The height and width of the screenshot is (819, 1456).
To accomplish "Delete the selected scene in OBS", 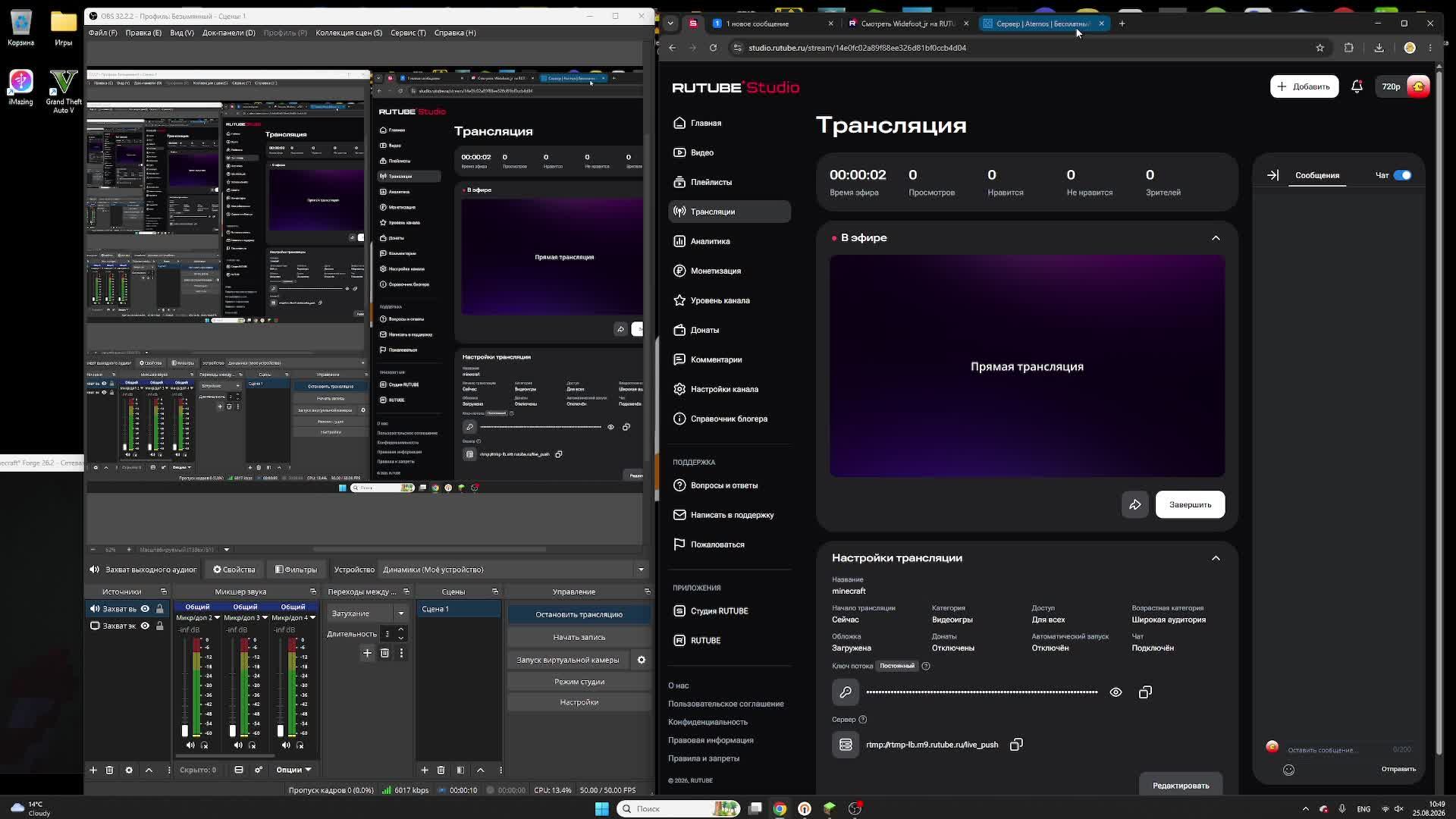I will [x=441, y=770].
